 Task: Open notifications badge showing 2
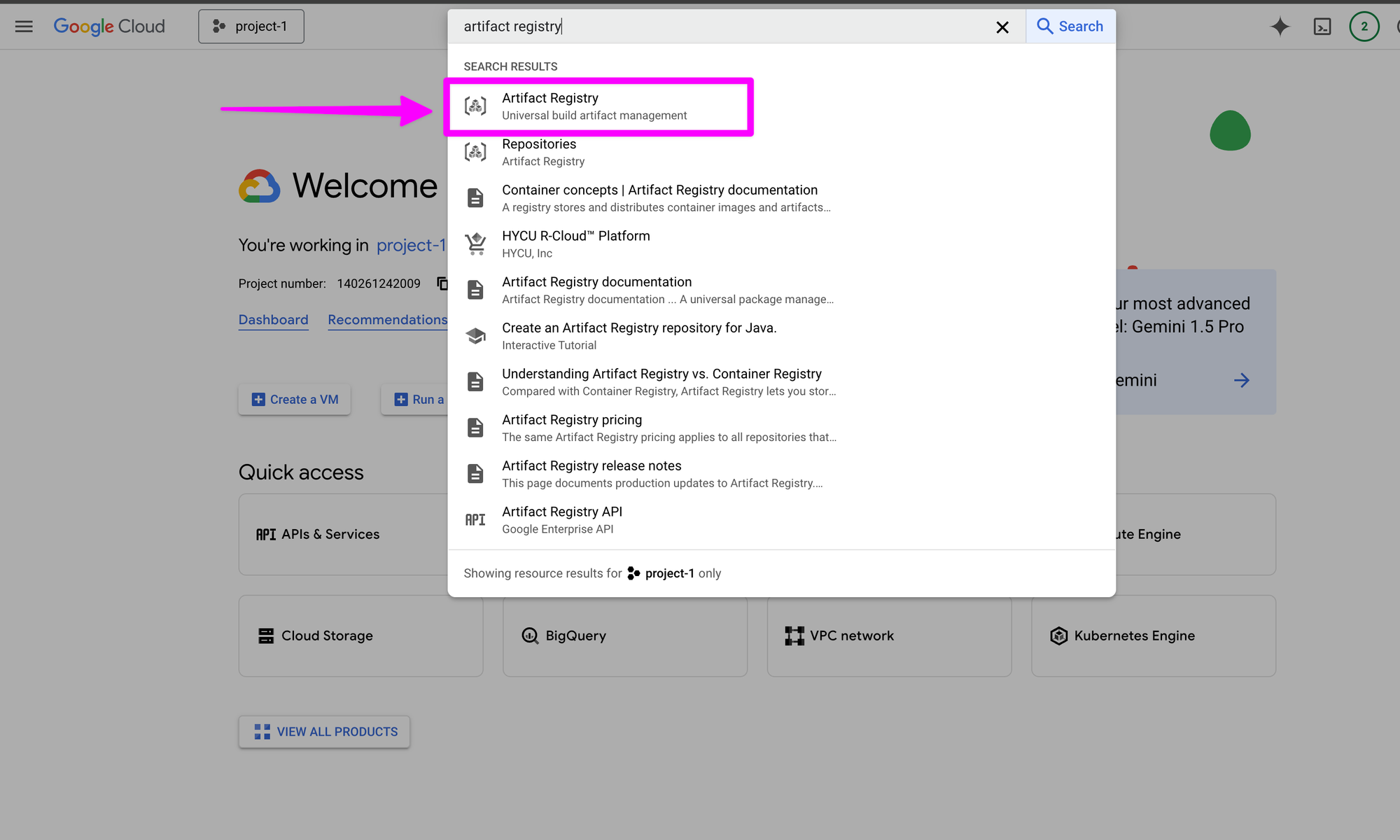pyautogui.click(x=1364, y=27)
